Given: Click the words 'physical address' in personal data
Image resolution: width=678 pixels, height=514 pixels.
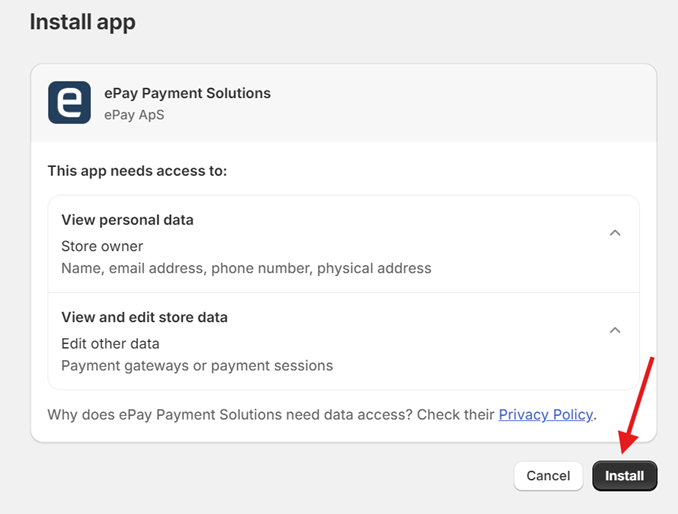Looking at the screenshot, I should pyautogui.click(x=374, y=268).
